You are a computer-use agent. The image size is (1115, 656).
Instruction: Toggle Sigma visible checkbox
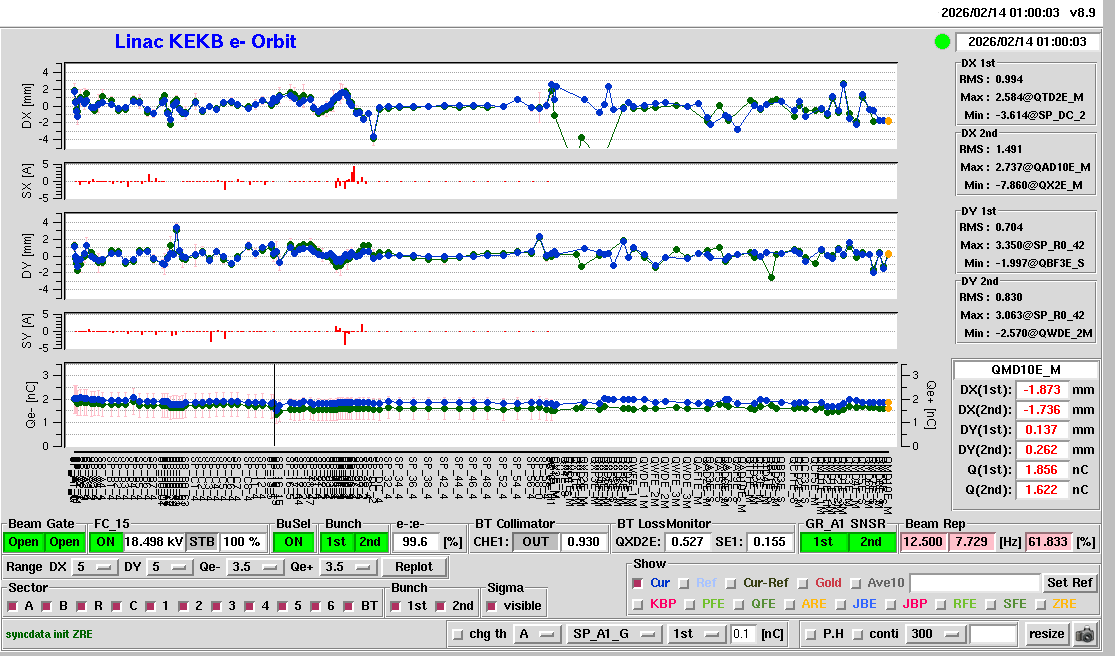click(x=491, y=606)
